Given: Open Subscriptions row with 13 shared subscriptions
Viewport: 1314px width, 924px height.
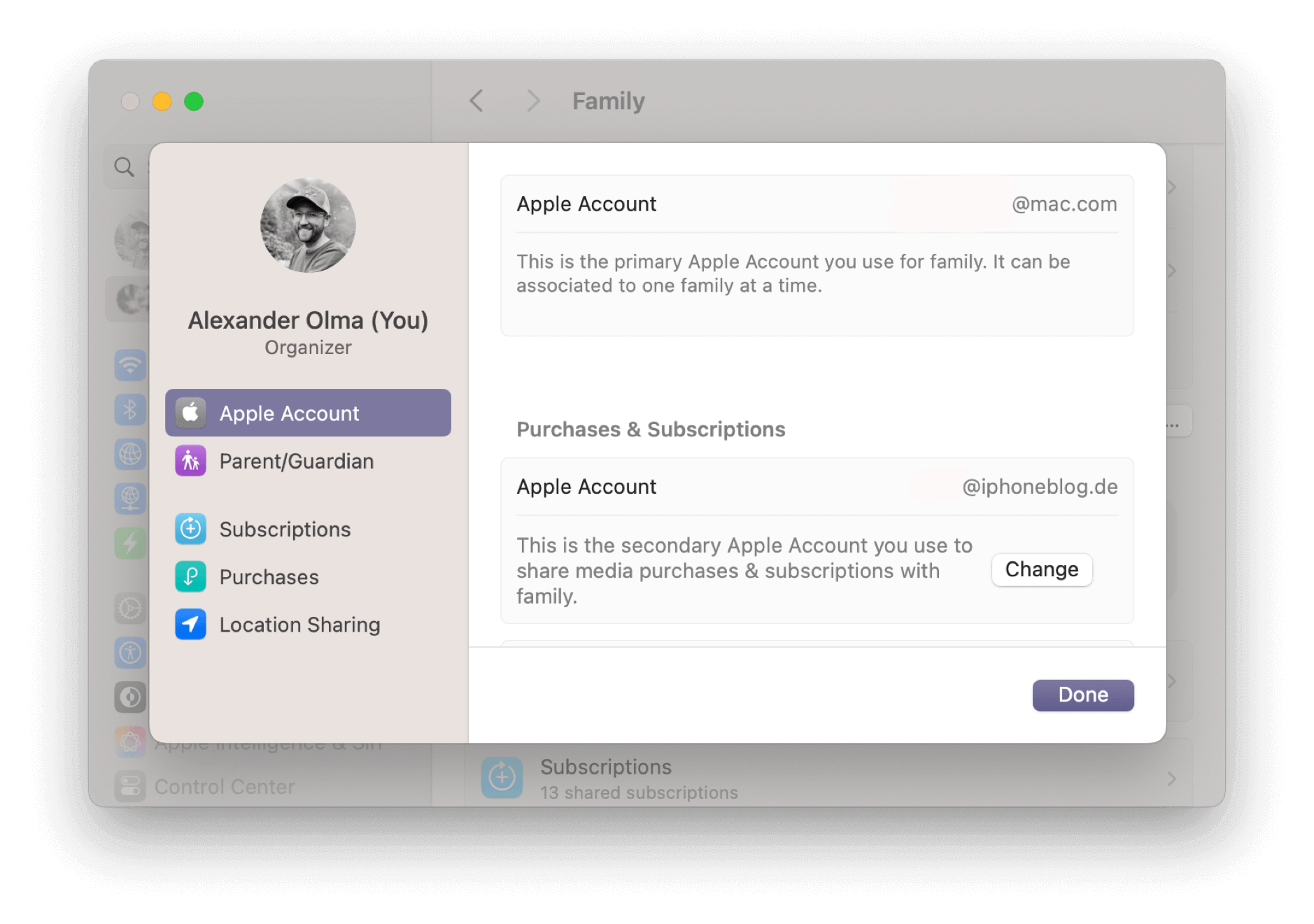Looking at the screenshot, I should pyautogui.click(x=829, y=778).
